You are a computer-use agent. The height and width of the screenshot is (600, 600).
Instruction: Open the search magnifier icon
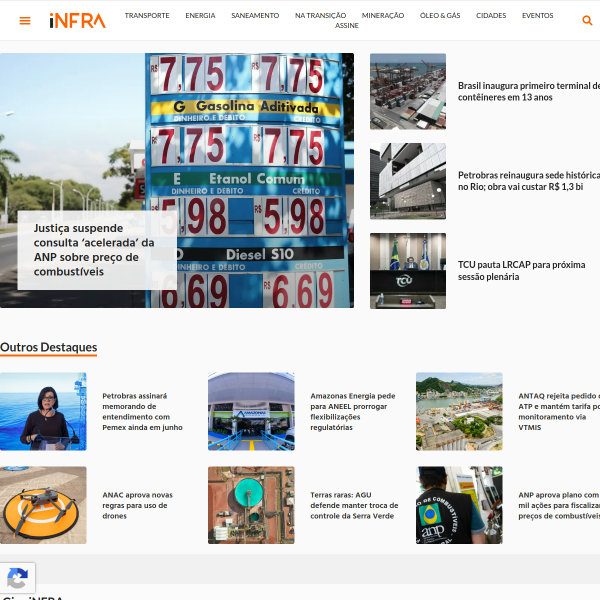pos(587,20)
